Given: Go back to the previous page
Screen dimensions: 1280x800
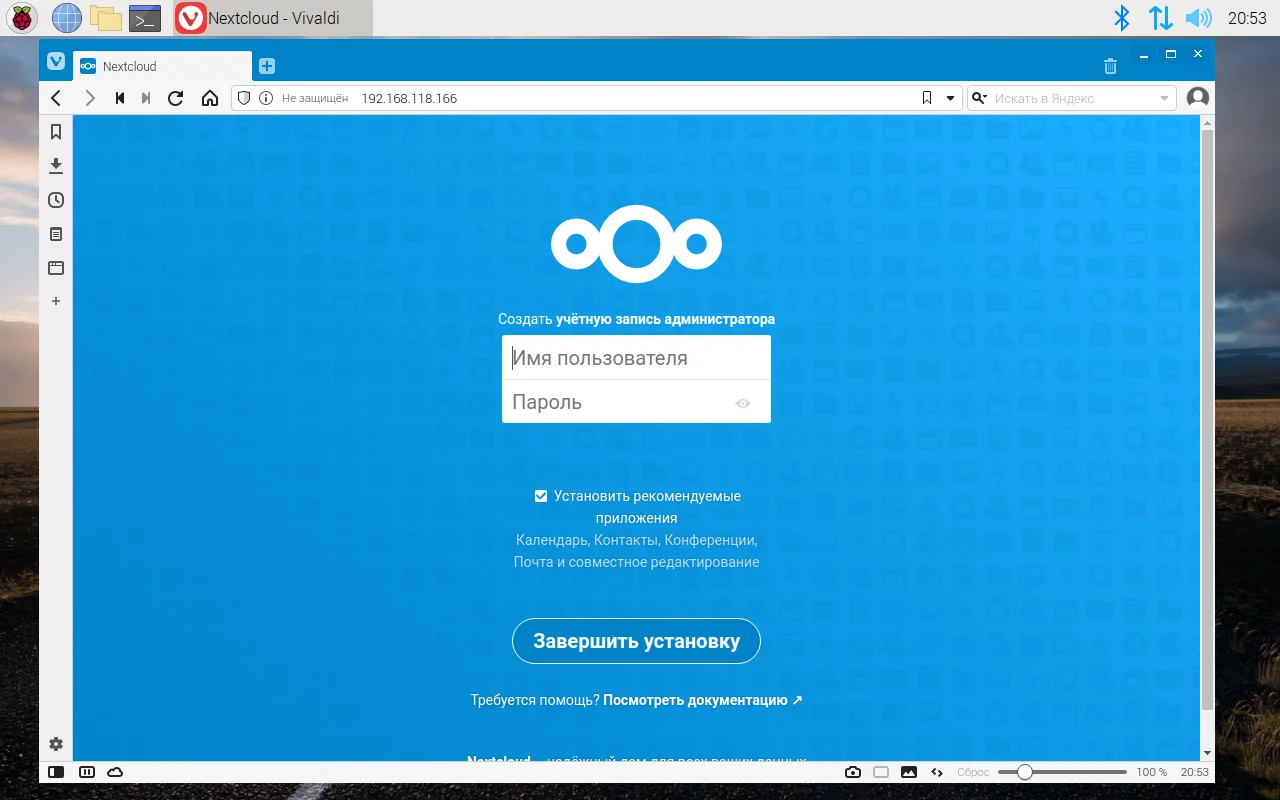Looking at the screenshot, I should tap(56, 98).
